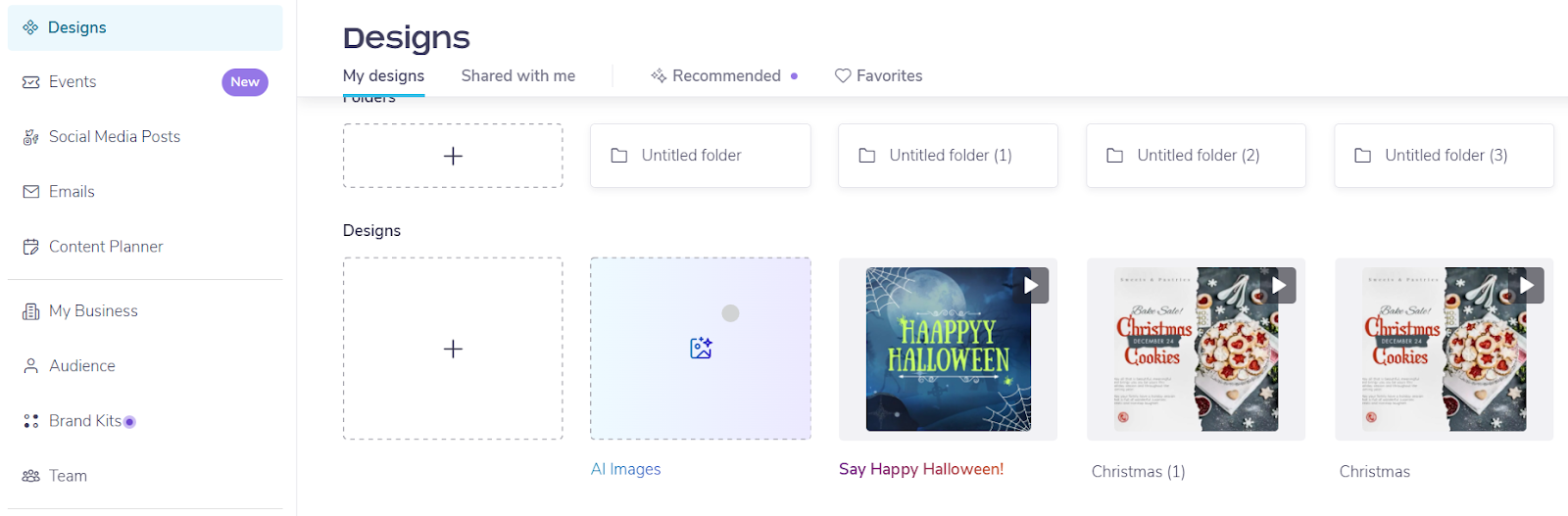
Task: Open Say Happy Halloween! design title
Action: (921, 469)
